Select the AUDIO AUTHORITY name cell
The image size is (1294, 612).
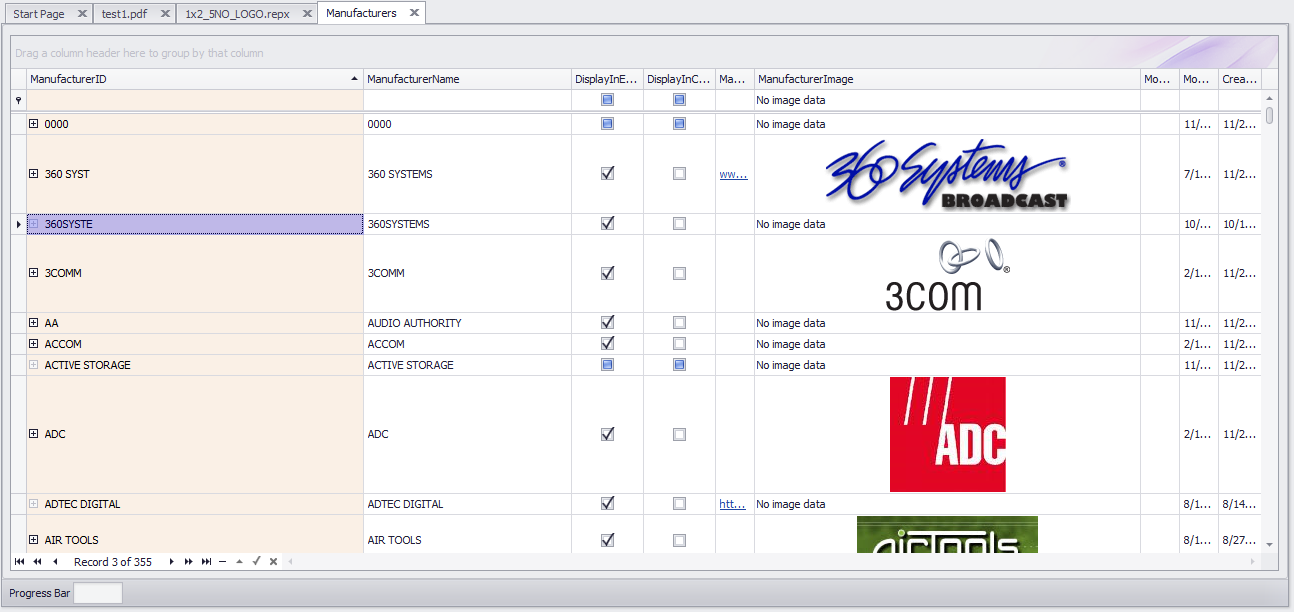click(x=467, y=323)
